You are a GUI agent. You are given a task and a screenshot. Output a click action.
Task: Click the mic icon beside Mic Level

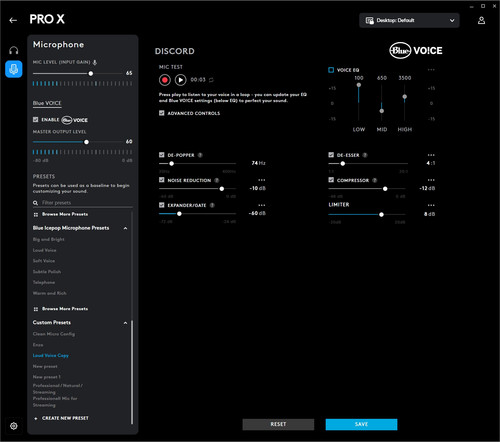(x=95, y=62)
